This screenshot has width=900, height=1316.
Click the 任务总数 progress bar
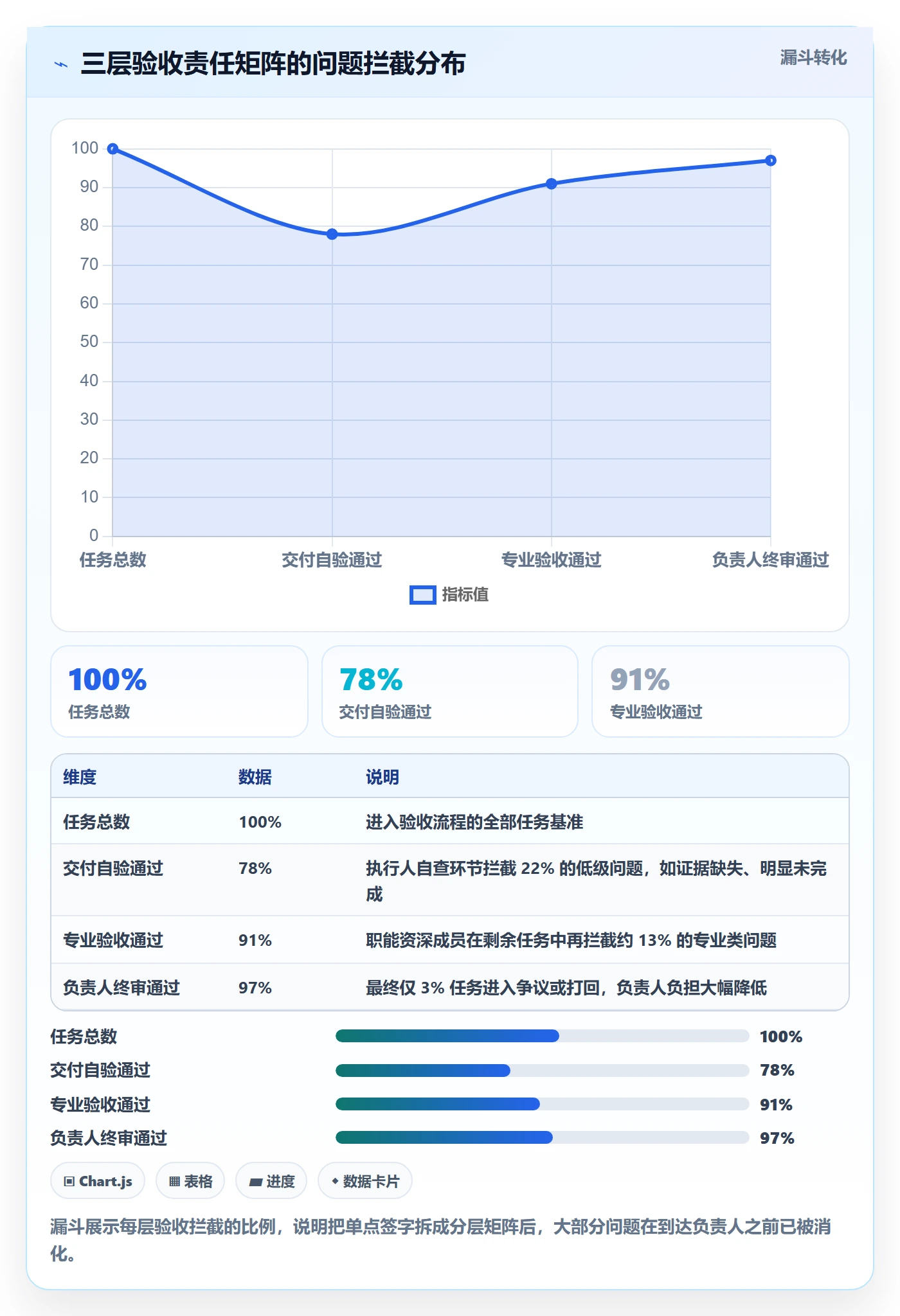542,1036
